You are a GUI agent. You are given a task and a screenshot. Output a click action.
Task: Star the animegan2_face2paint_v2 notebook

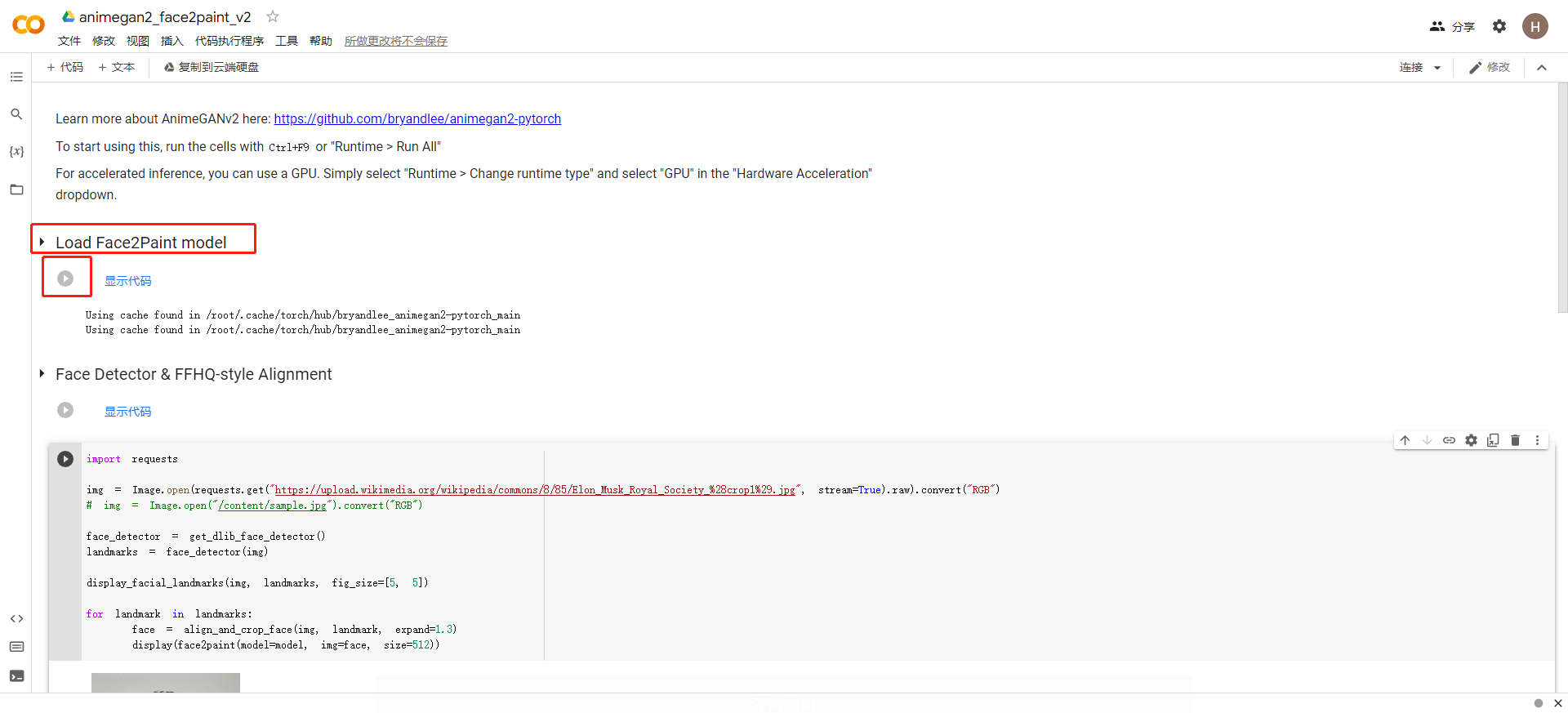click(x=273, y=16)
